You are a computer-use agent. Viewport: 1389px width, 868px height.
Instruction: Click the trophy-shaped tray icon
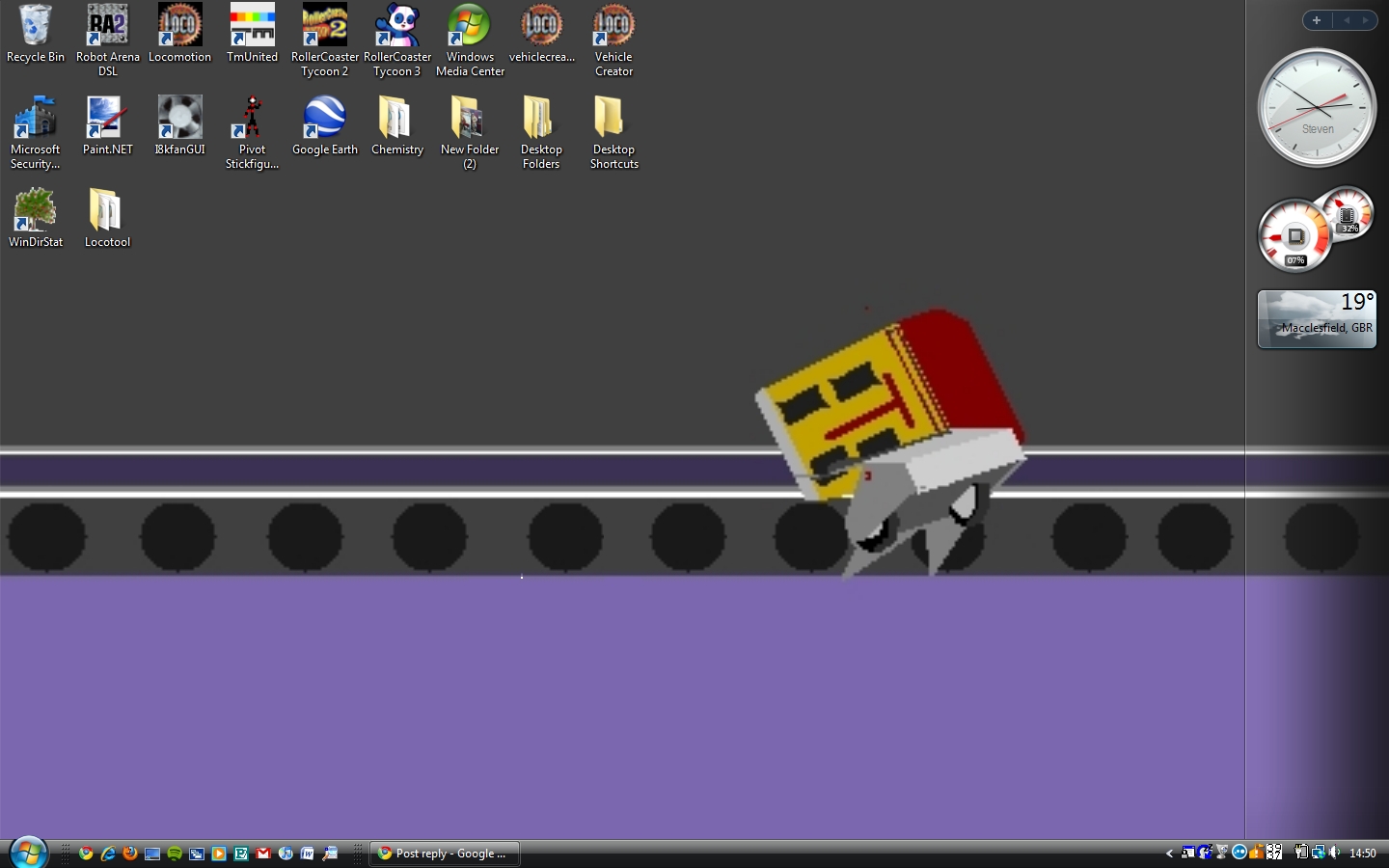tap(1222, 853)
